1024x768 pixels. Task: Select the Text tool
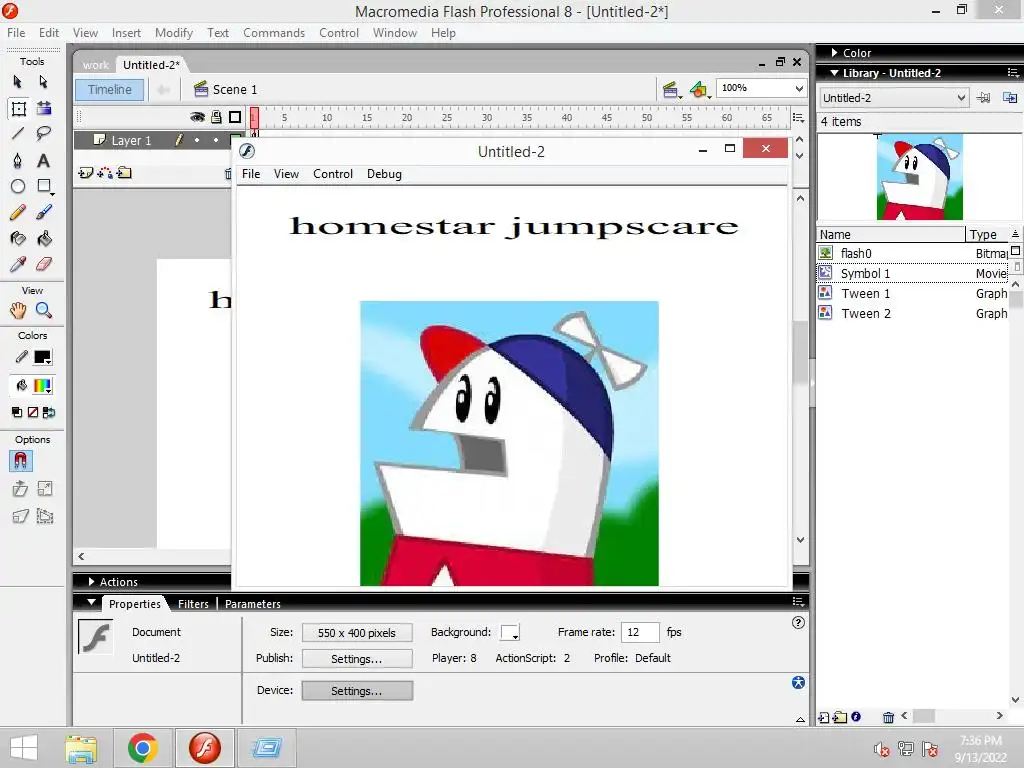click(44, 160)
